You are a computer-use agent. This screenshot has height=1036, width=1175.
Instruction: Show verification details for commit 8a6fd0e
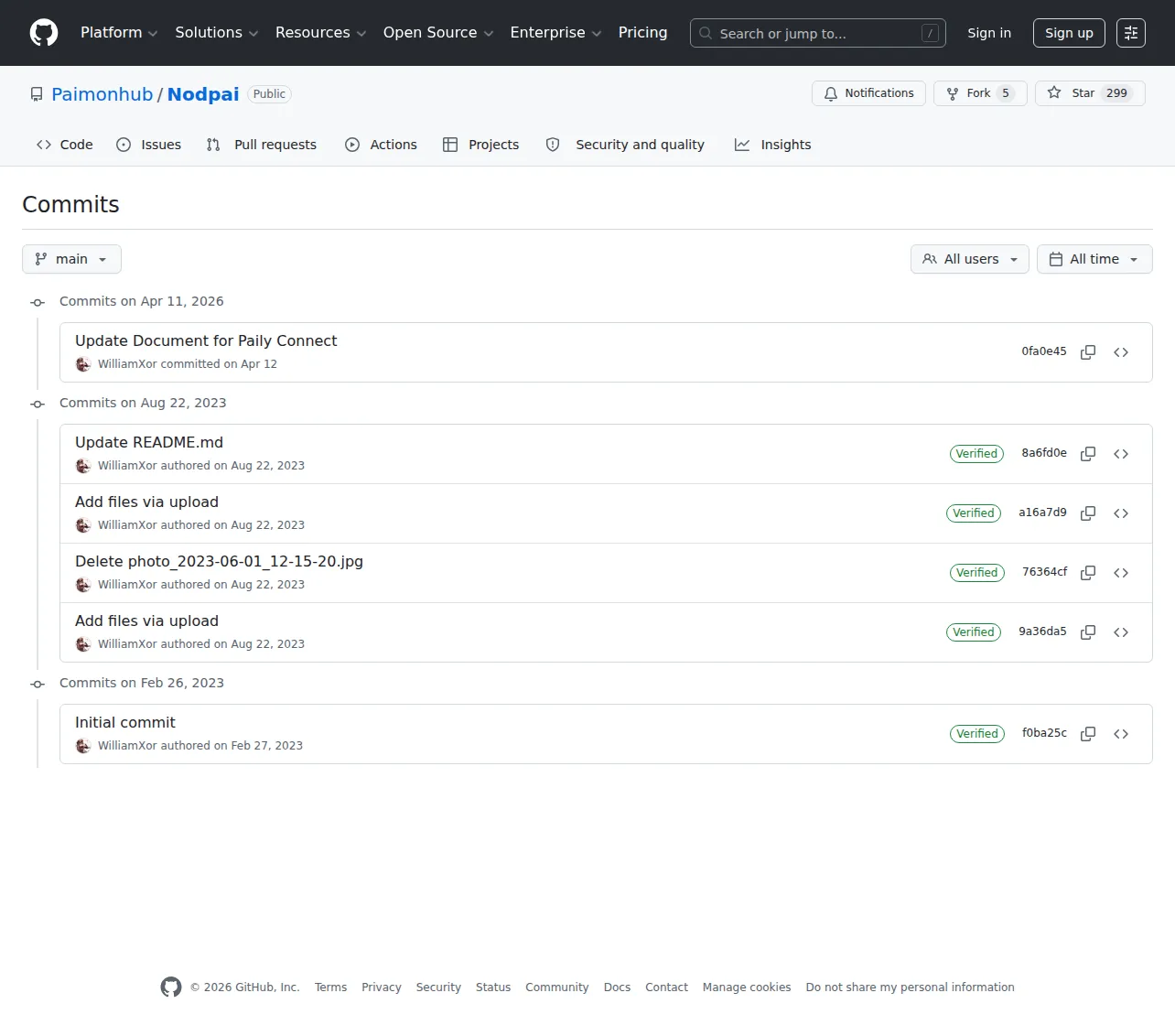coord(976,454)
